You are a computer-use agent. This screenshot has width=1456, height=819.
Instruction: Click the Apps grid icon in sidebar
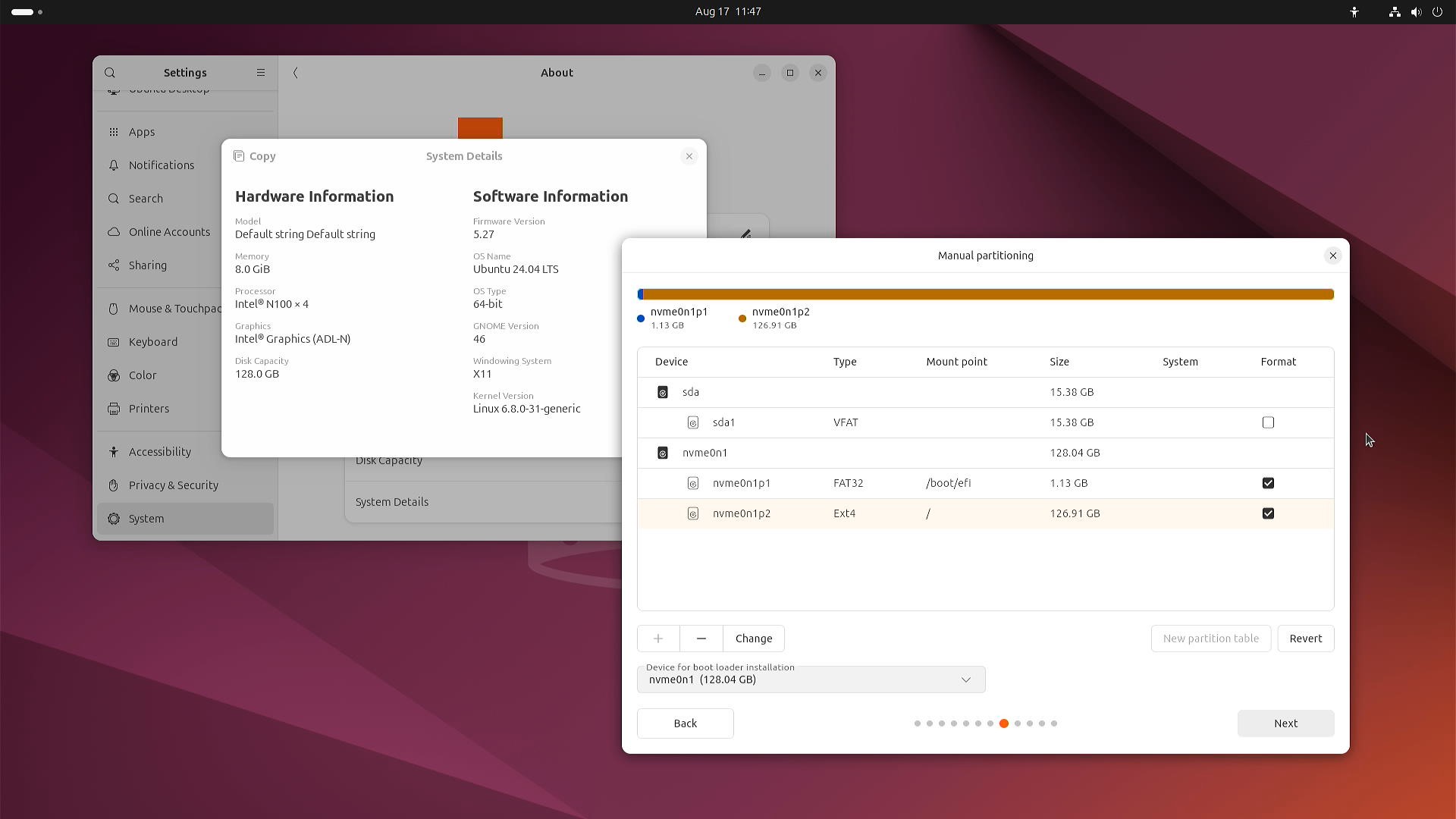click(x=114, y=132)
